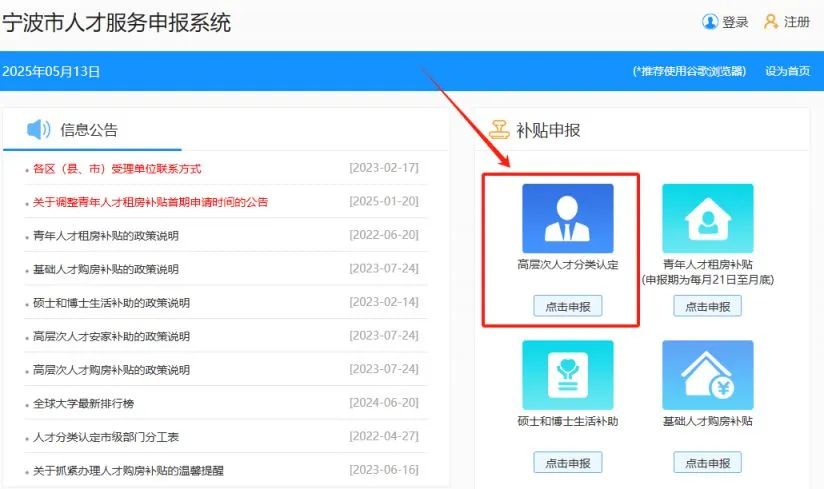Click the date [2023-02-14]
824x489 pixels.
point(384,303)
